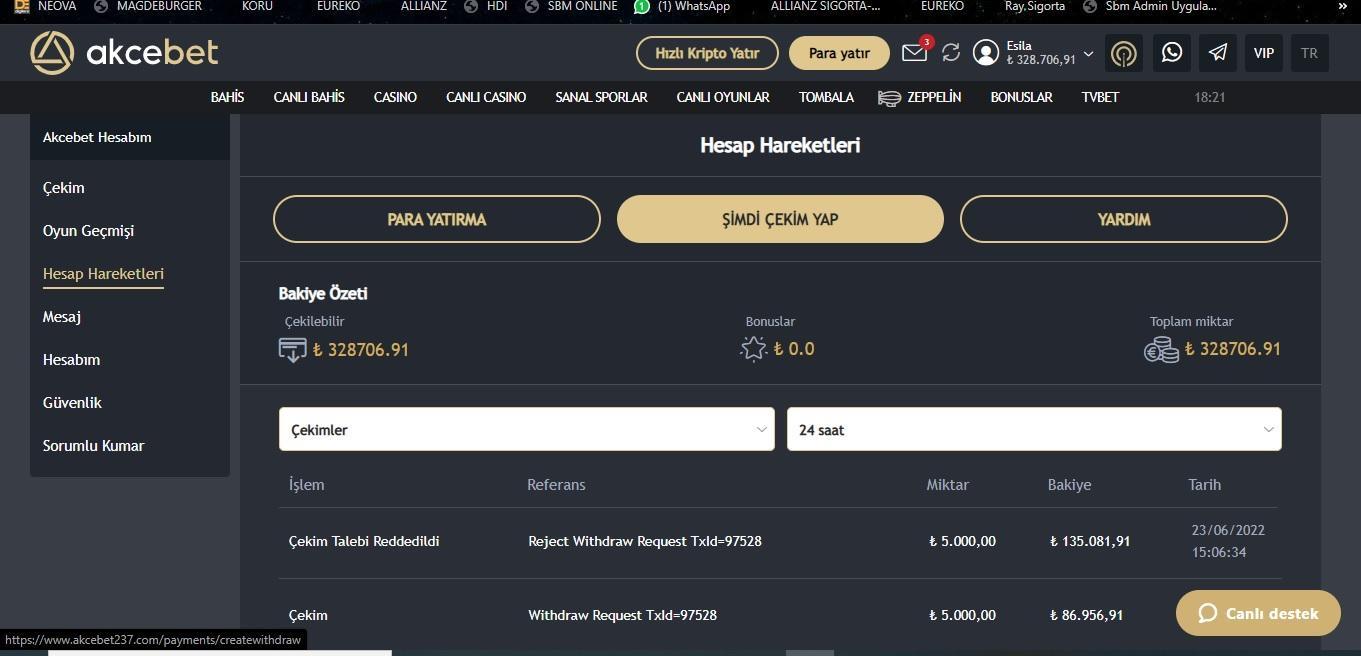The height and width of the screenshot is (656, 1361).
Task: Open the podcast broadcast icon button
Action: point(1124,53)
